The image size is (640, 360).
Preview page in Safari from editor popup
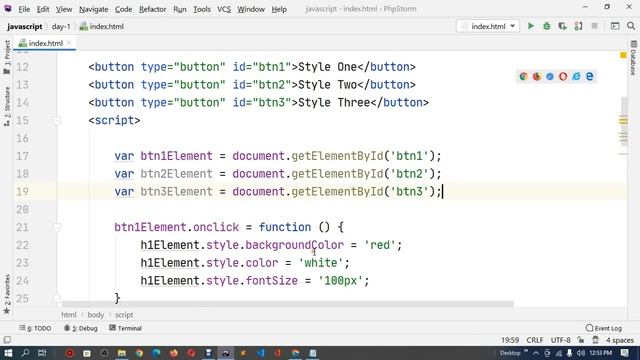click(x=550, y=76)
